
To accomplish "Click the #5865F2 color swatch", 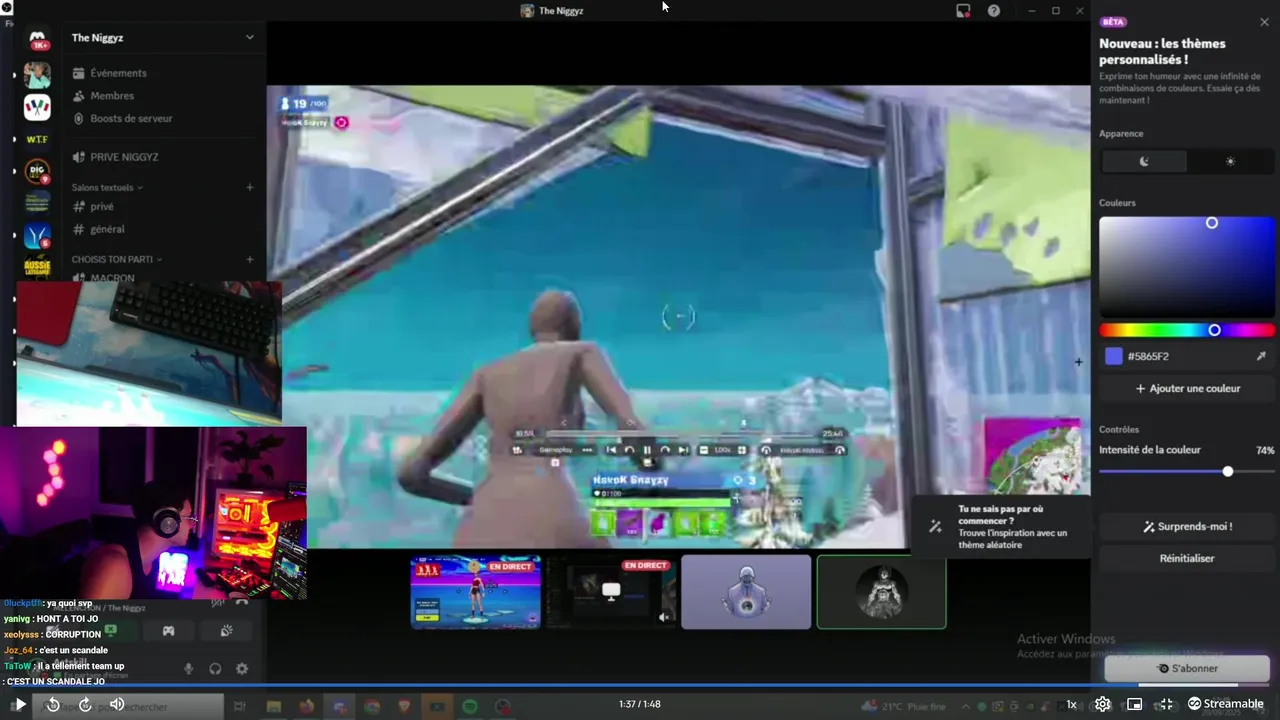I will point(1113,356).
